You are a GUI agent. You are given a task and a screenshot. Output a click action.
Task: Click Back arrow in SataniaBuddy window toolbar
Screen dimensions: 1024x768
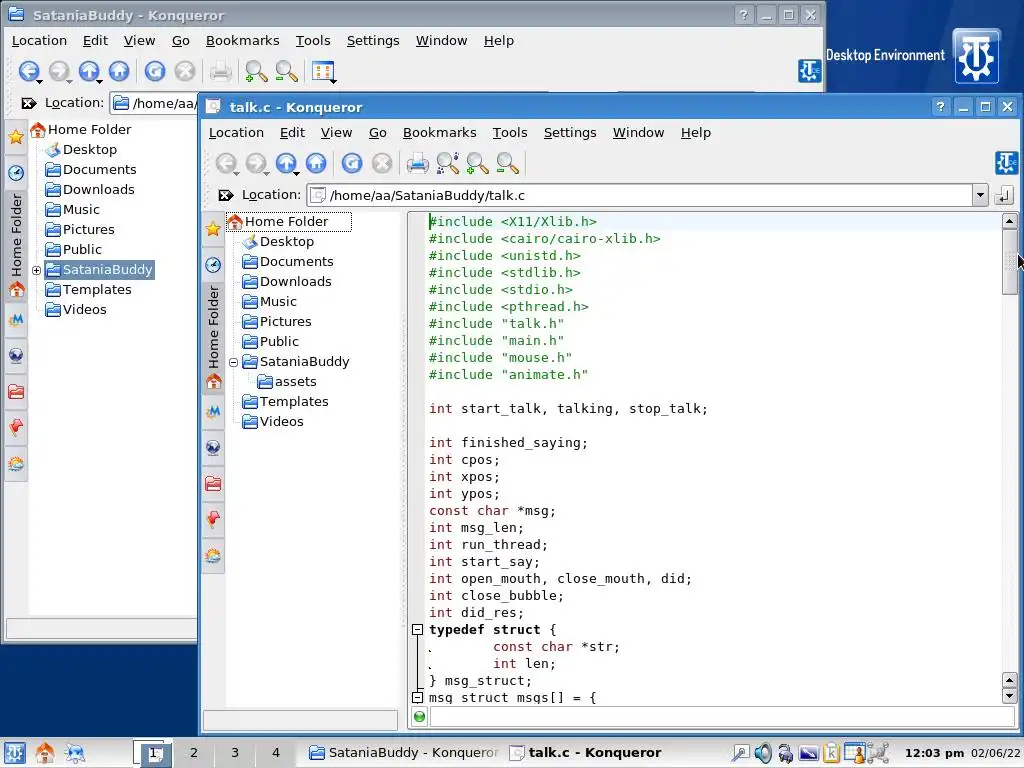pyautogui.click(x=29, y=71)
